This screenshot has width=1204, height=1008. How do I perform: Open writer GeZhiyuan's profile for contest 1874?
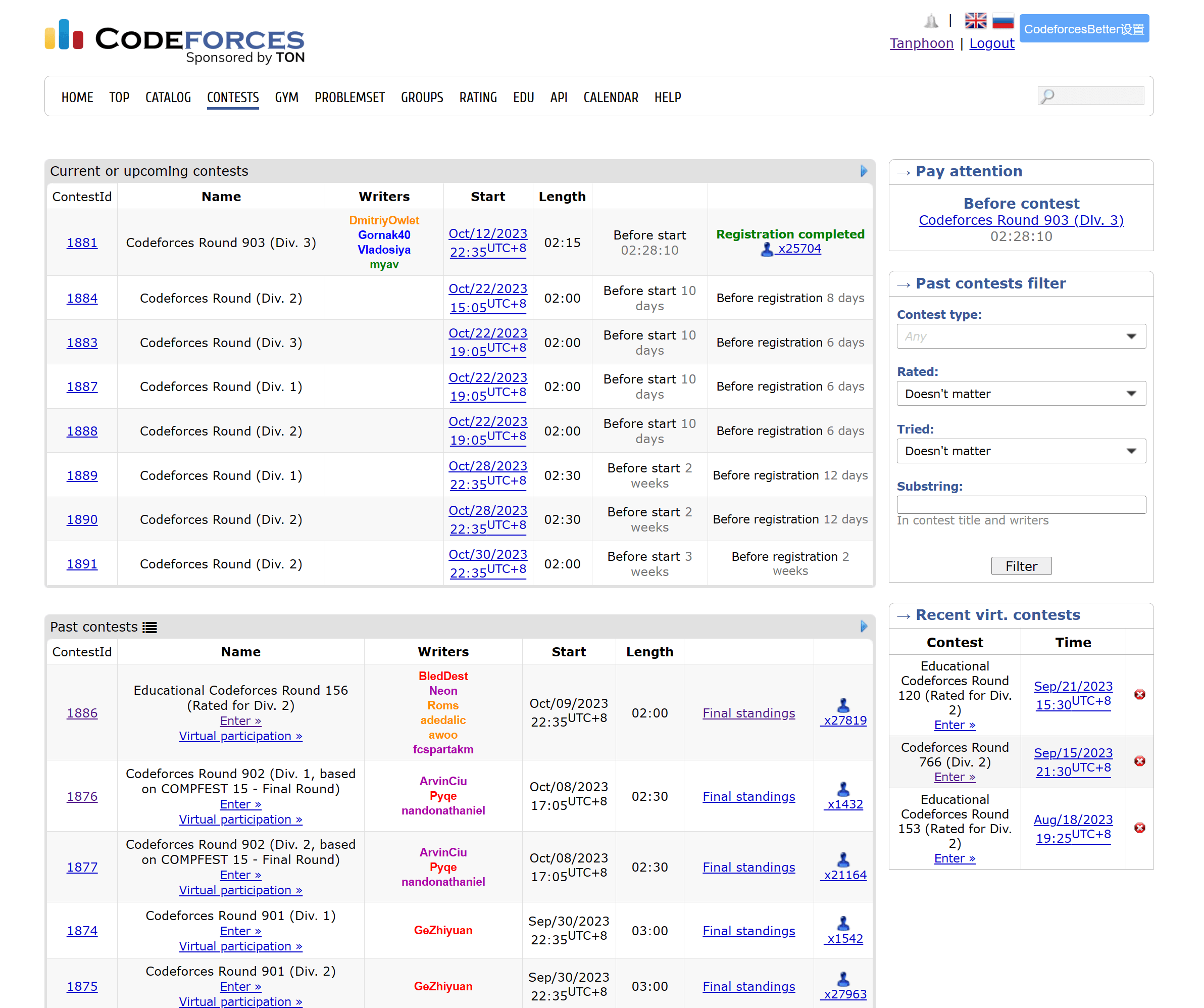[x=443, y=930]
